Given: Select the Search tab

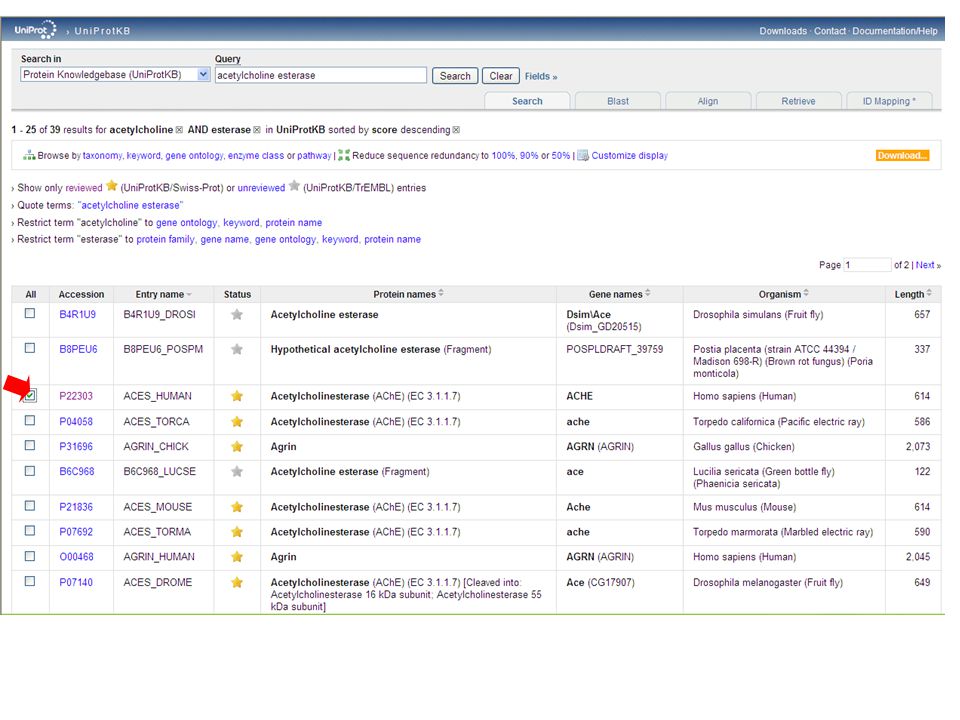Looking at the screenshot, I should [527, 101].
